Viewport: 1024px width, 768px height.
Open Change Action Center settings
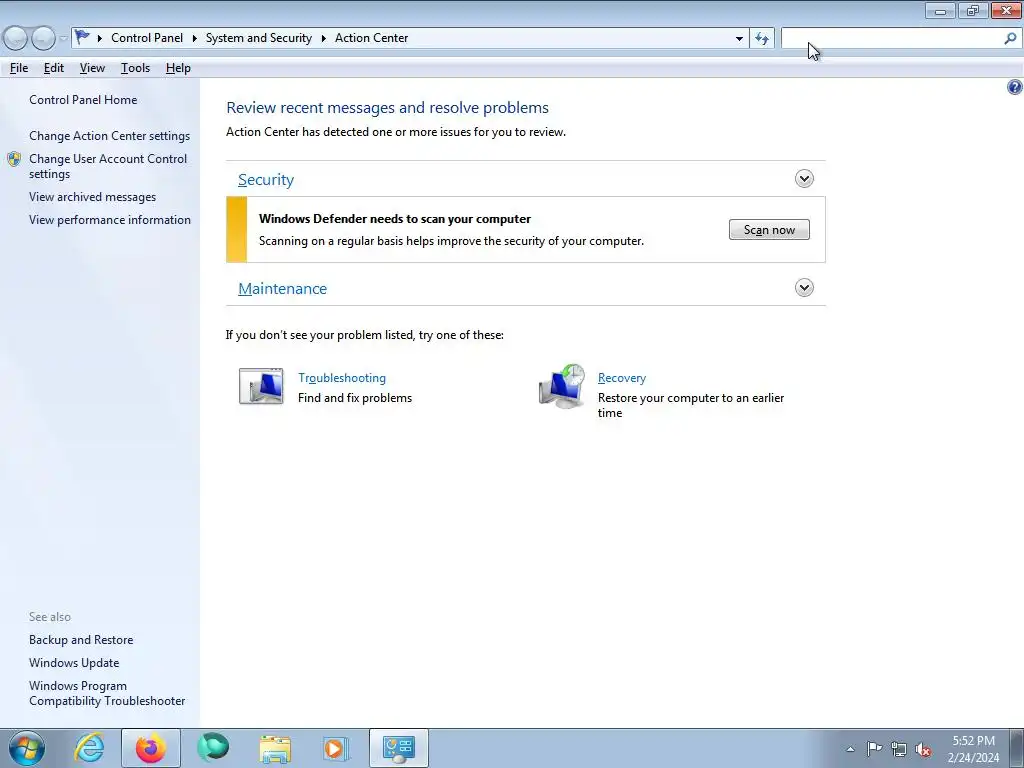(110, 136)
